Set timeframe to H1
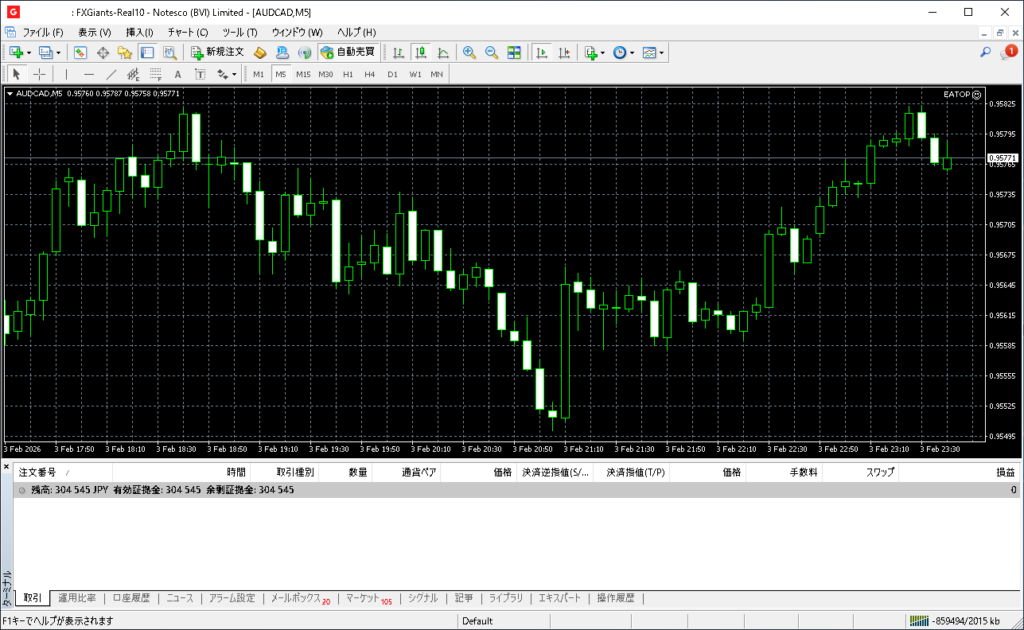The image size is (1024, 630). point(348,74)
